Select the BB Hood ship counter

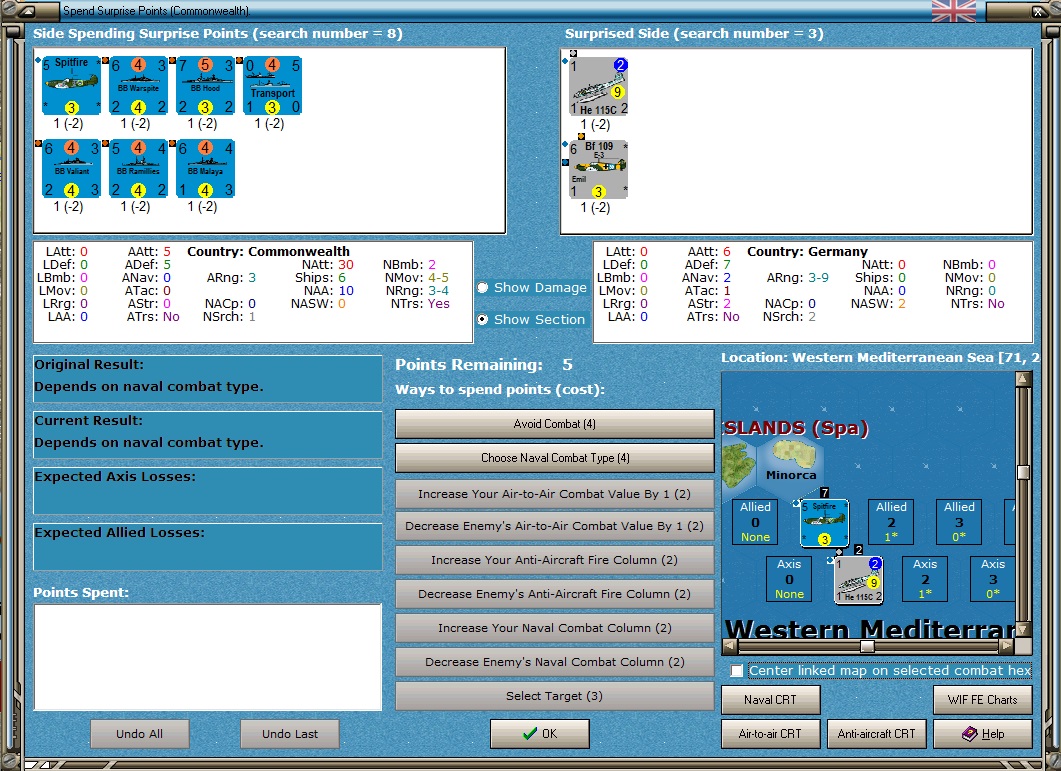(x=205, y=85)
